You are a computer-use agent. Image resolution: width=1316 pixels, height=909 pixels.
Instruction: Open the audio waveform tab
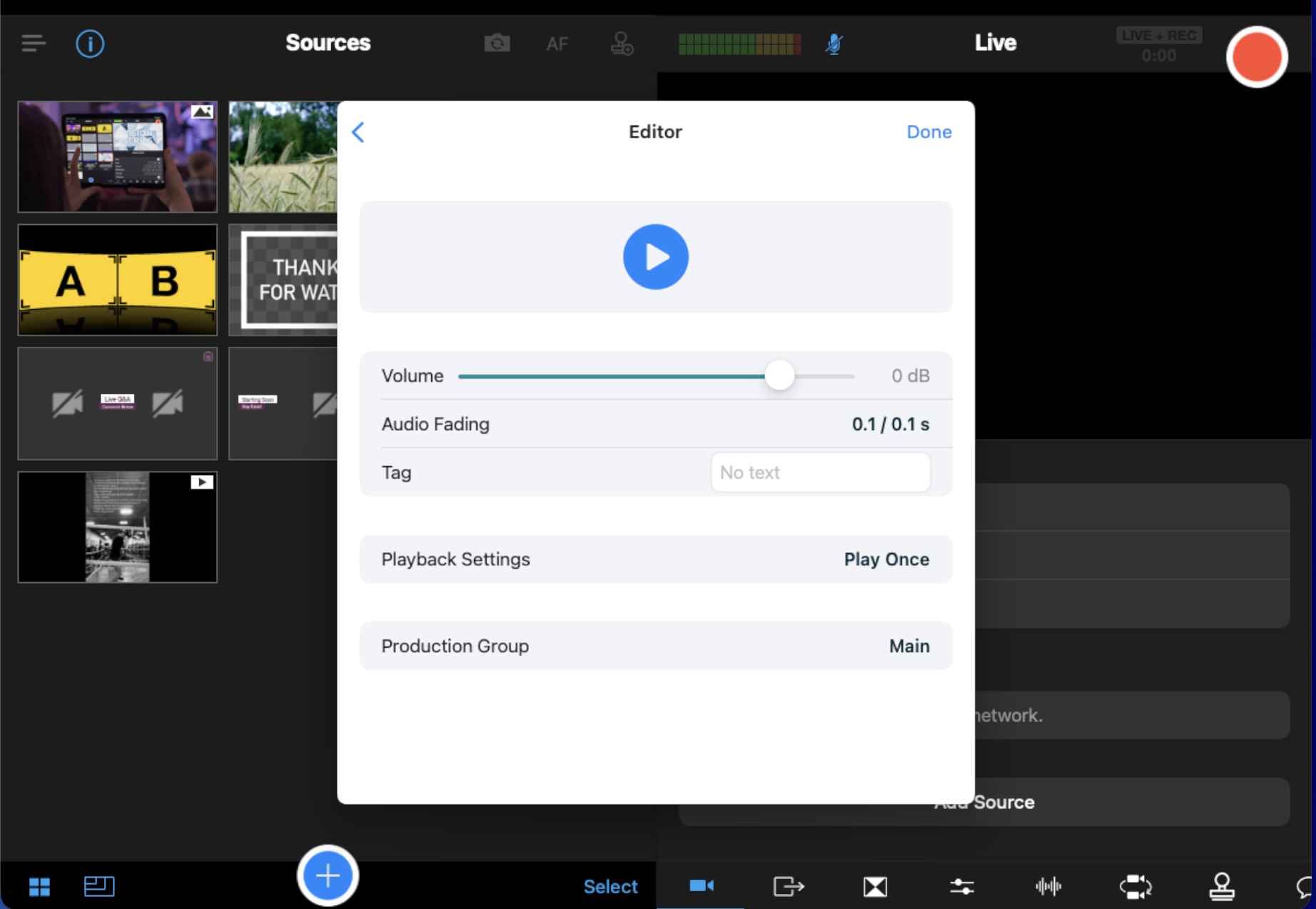coord(1048,886)
